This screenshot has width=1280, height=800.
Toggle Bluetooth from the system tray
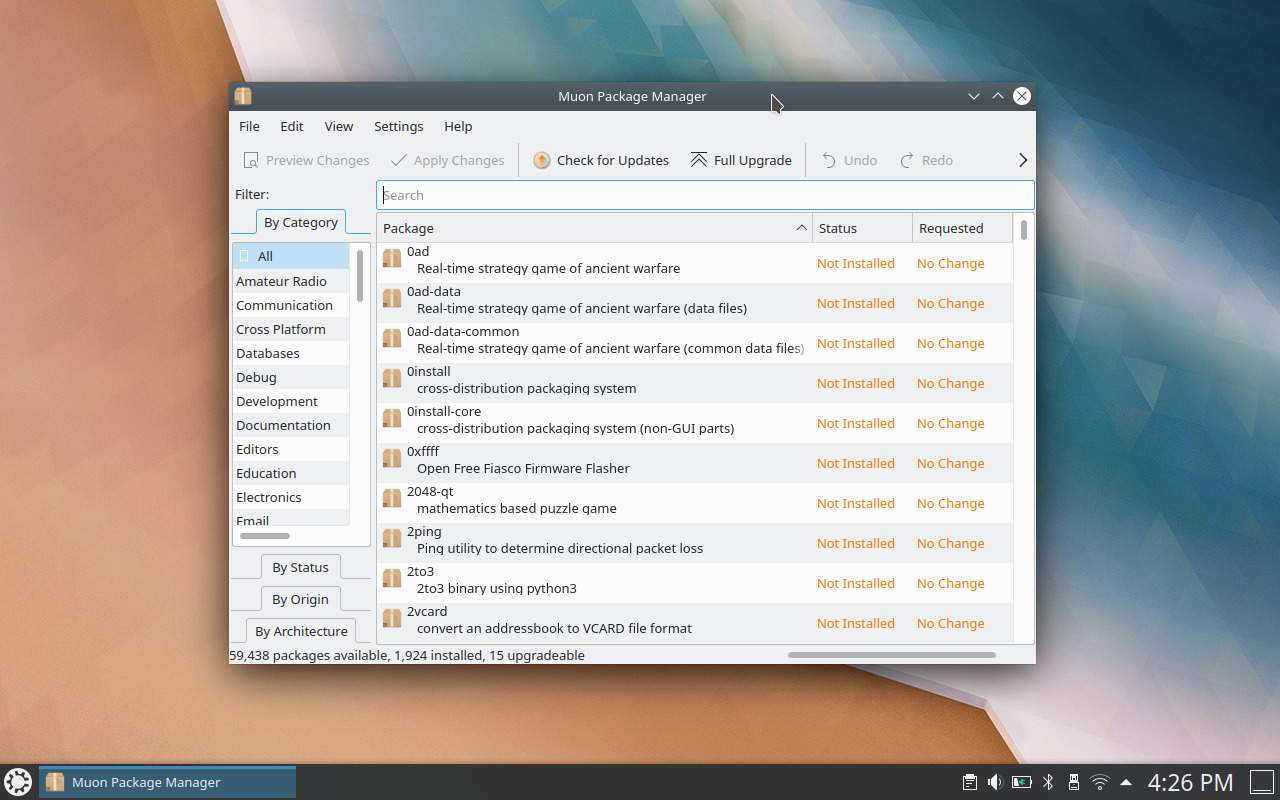point(1047,781)
